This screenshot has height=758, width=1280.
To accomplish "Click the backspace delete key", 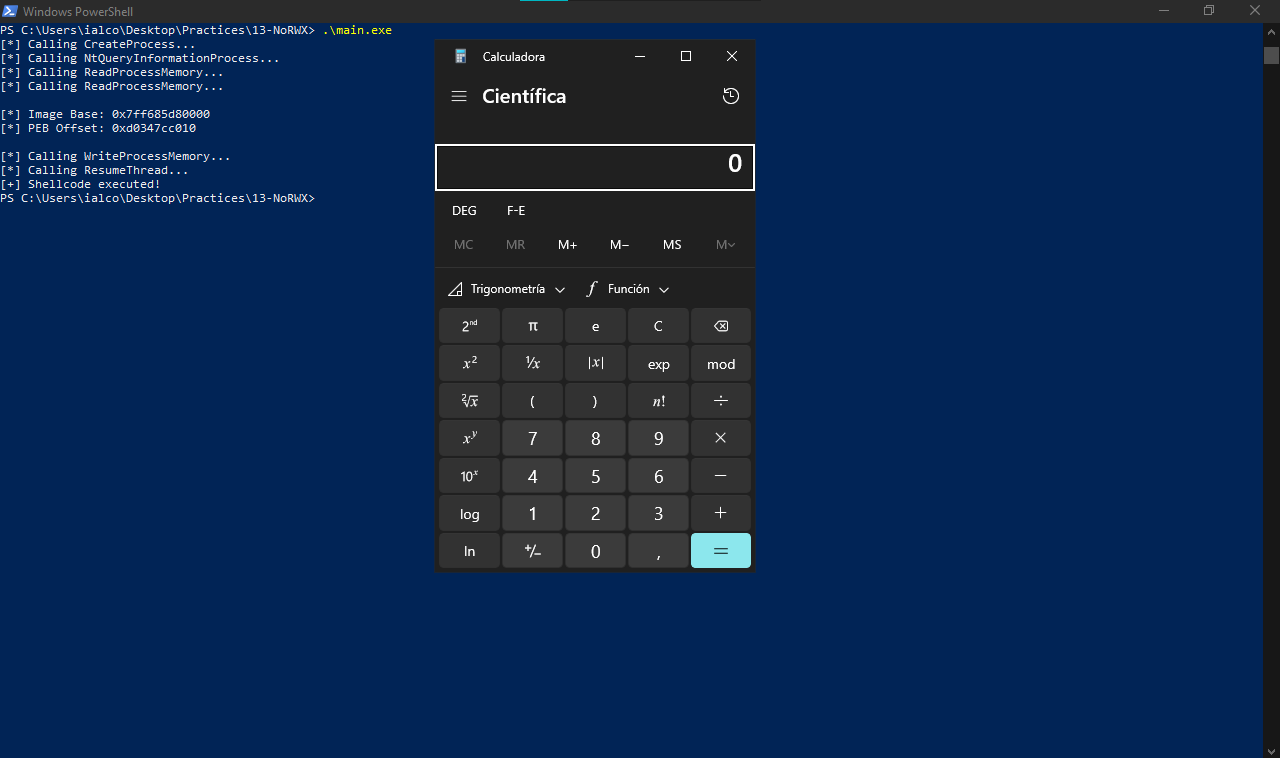I will pos(721,326).
